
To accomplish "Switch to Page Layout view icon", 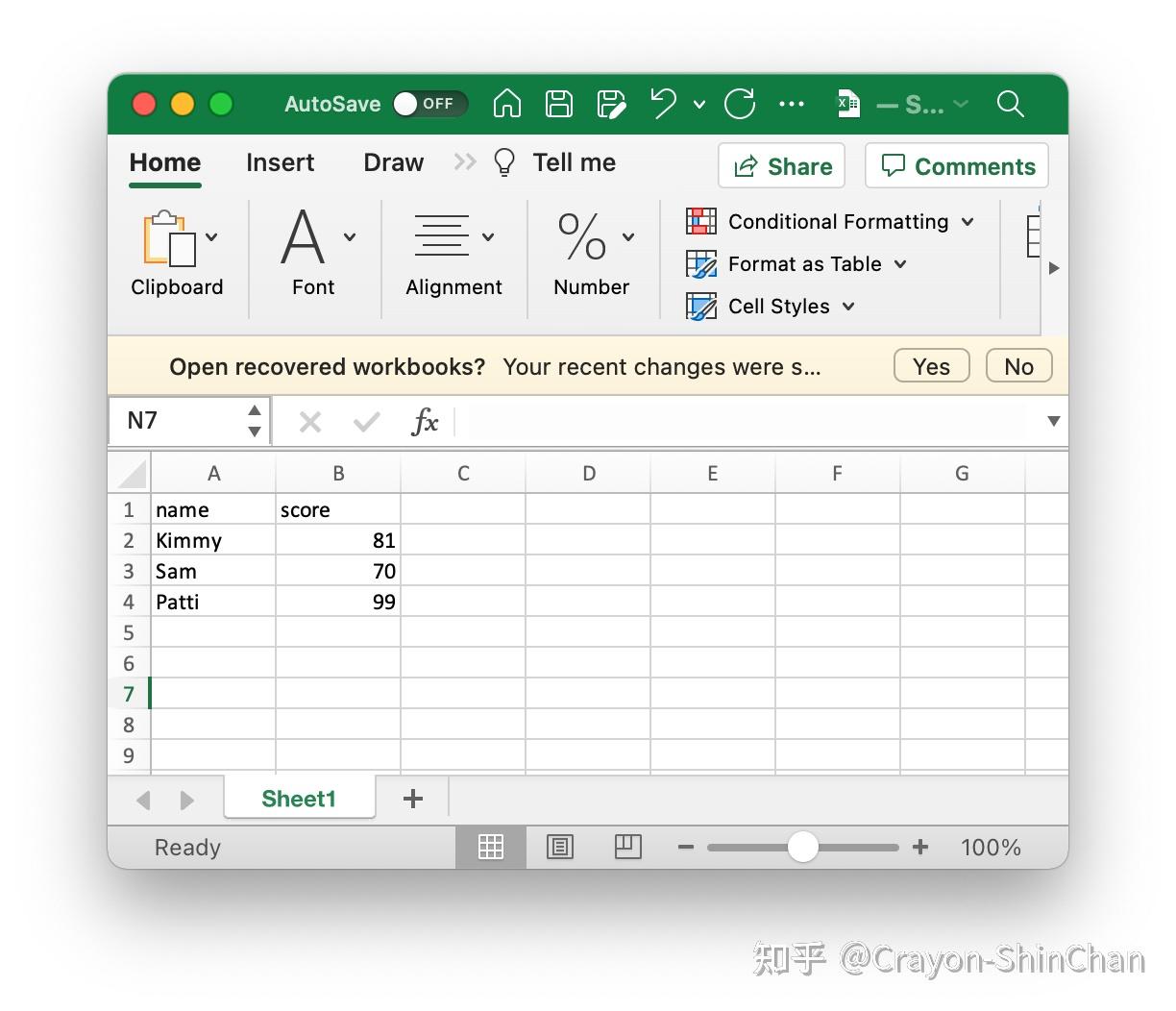I will (x=560, y=847).
